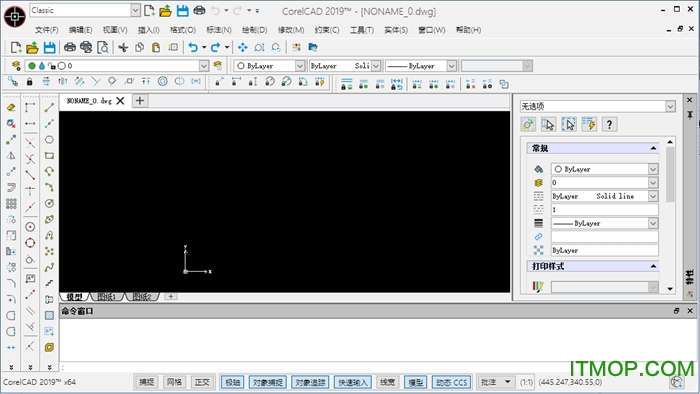The image size is (700, 394).
Task: Select the concentric constraint icon
Action: [162, 82]
